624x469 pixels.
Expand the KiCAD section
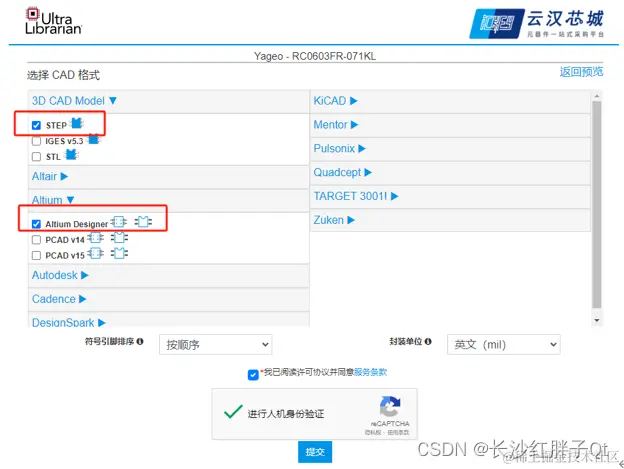coord(335,101)
